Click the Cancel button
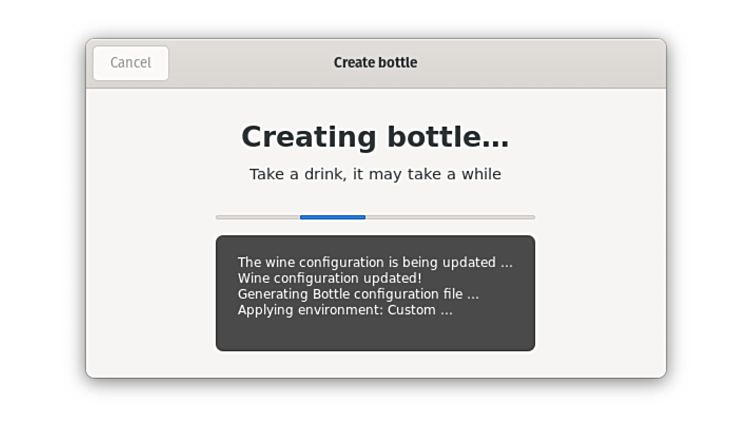The height and width of the screenshot is (423, 752). (x=131, y=63)
